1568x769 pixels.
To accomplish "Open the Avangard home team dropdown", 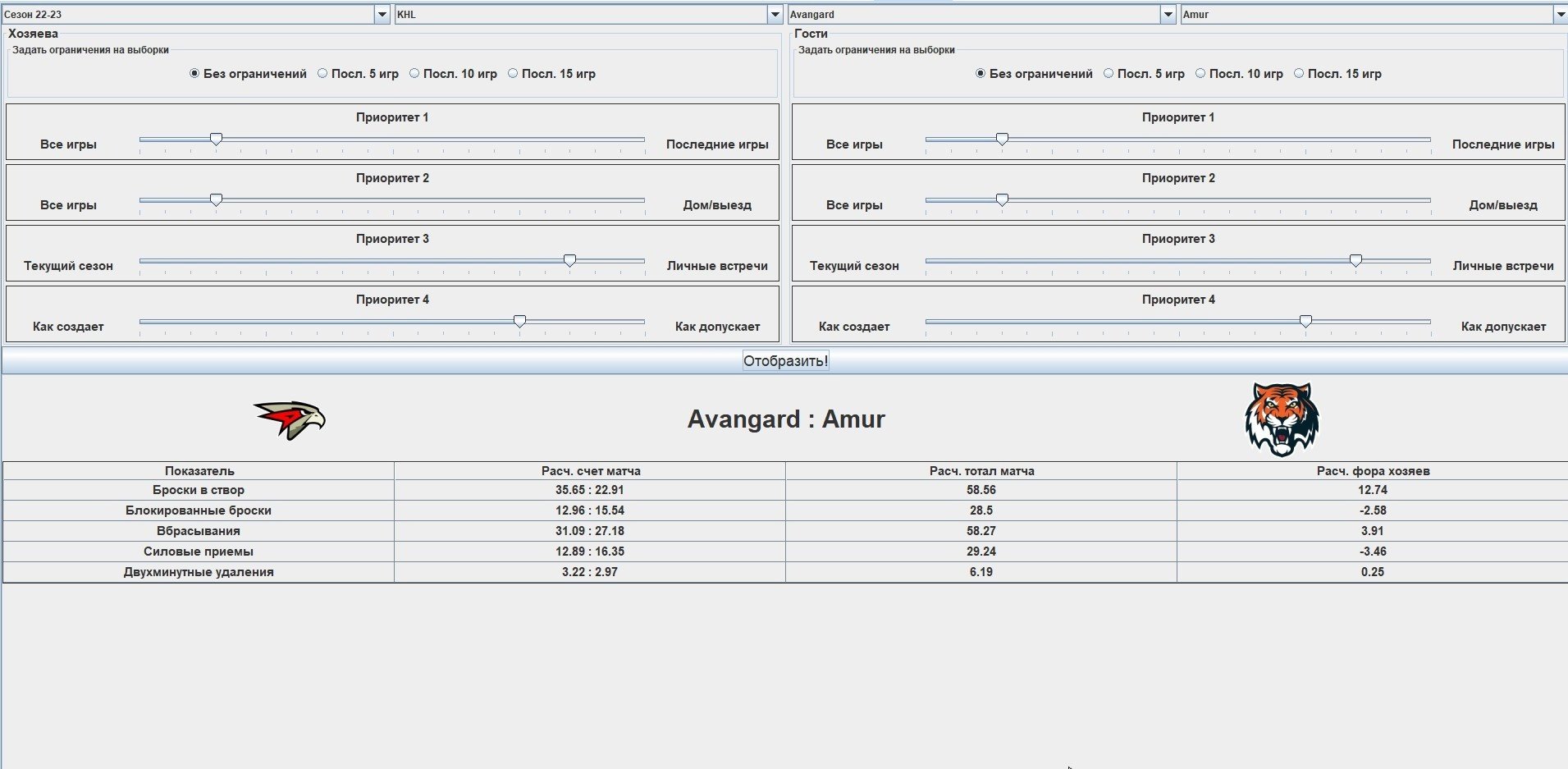I will [x=1168, y=14].
